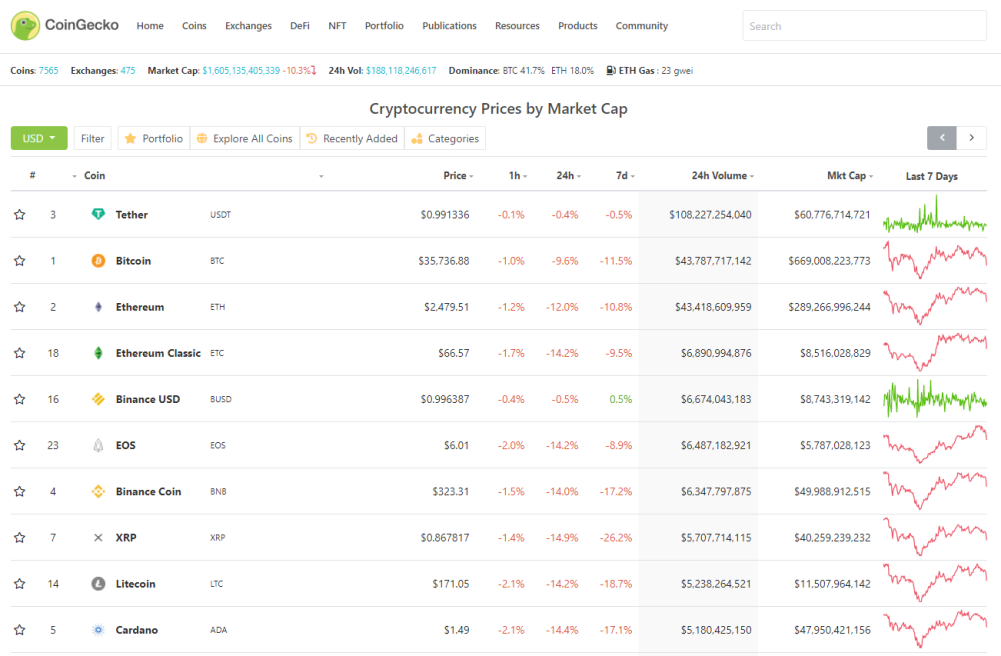Click the Bitcoin orange logo icon

[98, 260]
